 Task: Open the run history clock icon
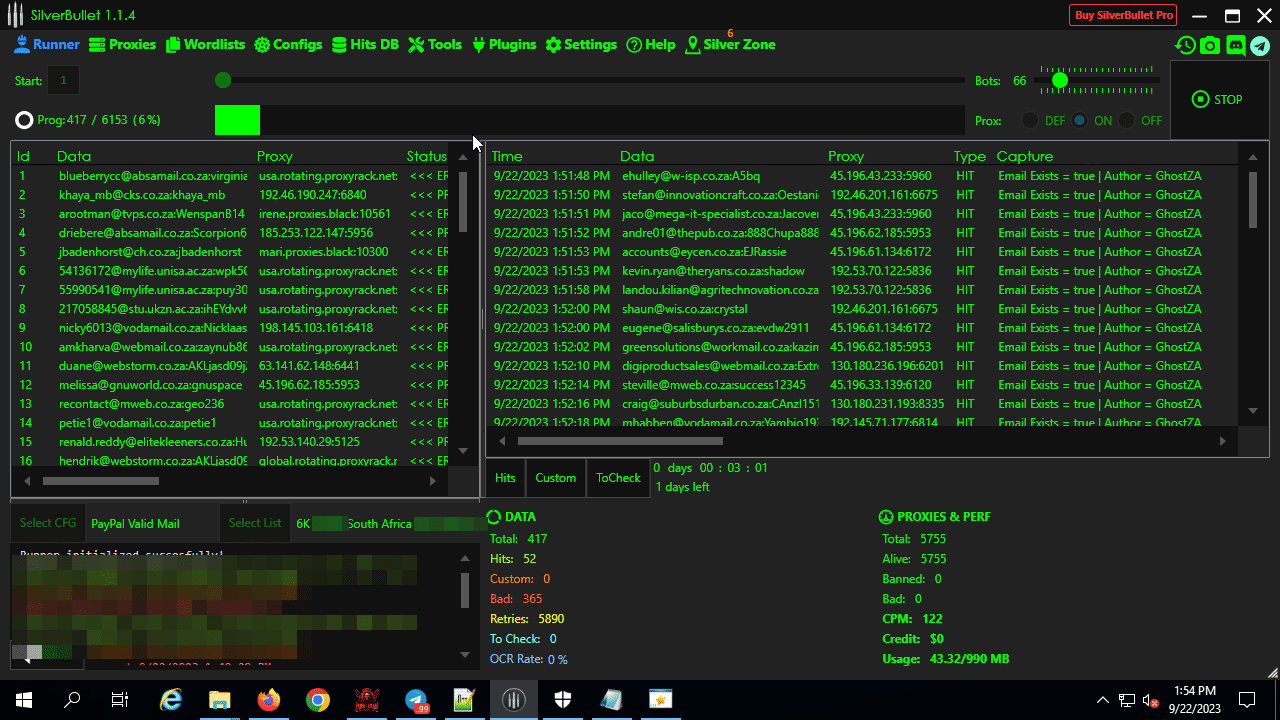point(1185,45)
